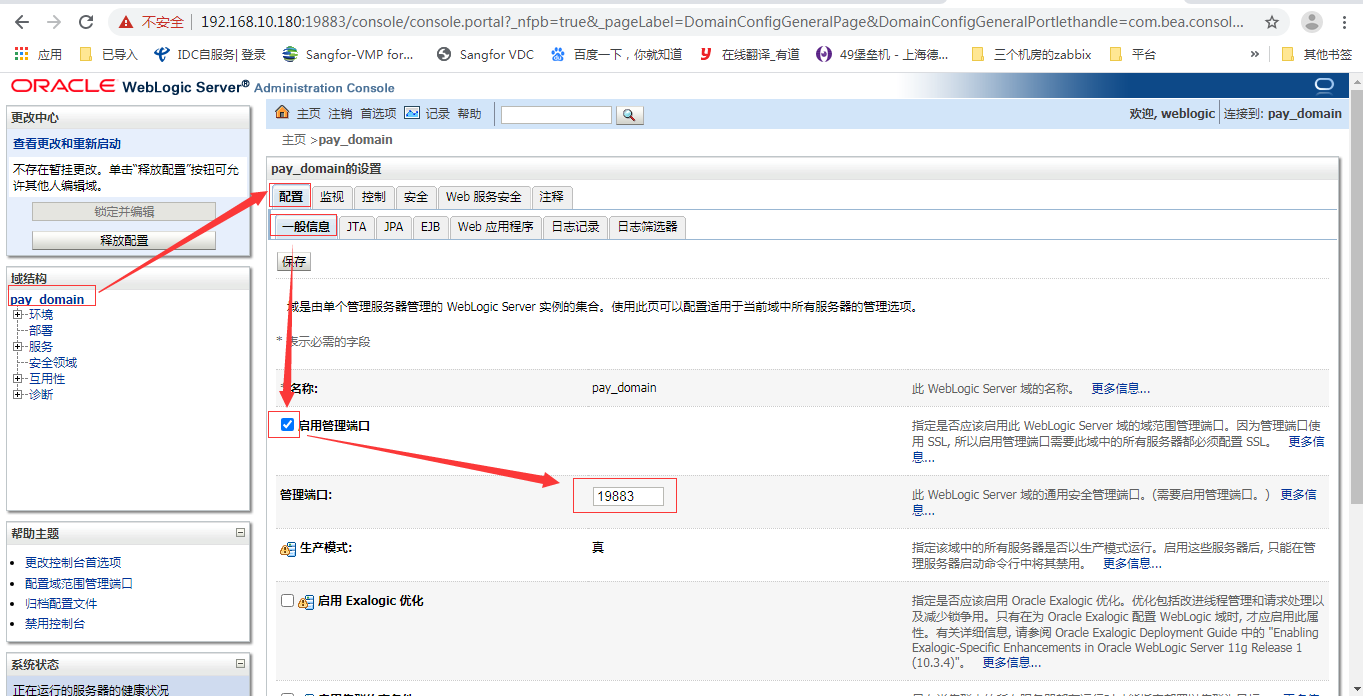Show more bookmarks with the double chevron
This screenshot has height=696, width=1363.
1255,54
